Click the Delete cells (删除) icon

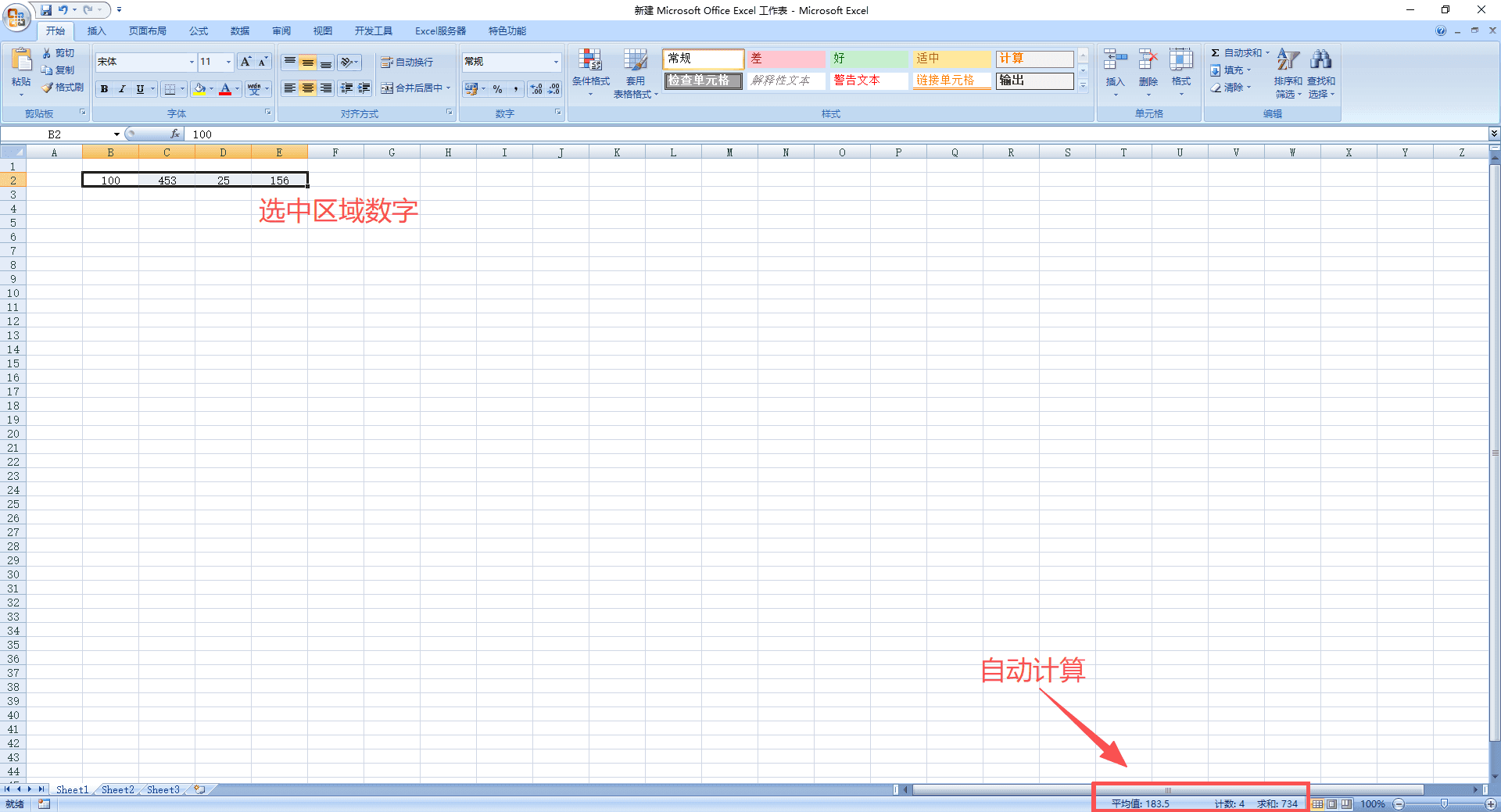(1148, 59)
